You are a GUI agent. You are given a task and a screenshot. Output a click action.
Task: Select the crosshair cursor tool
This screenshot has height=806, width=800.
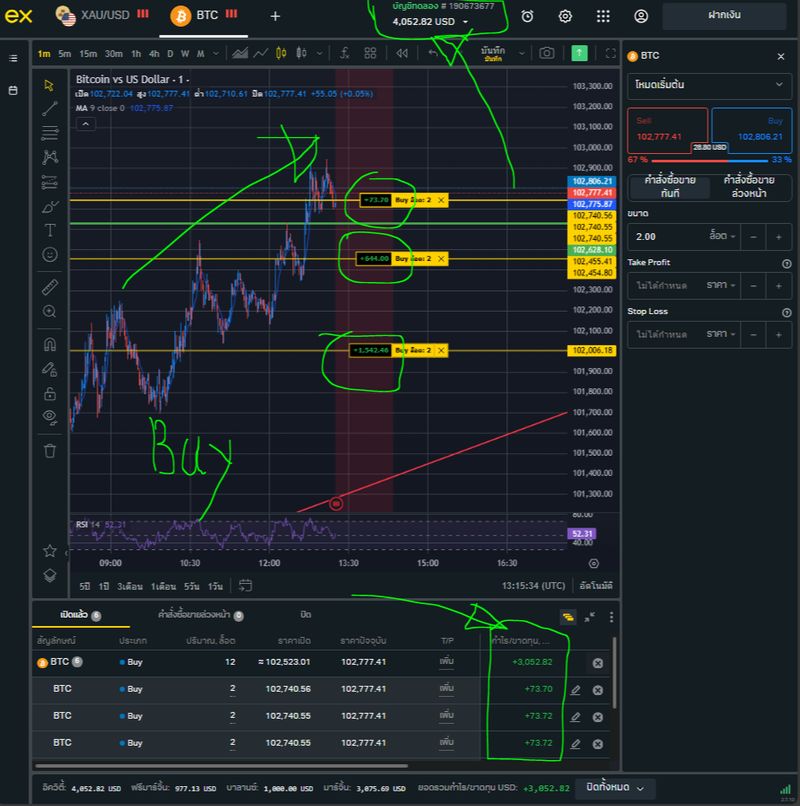48,85
